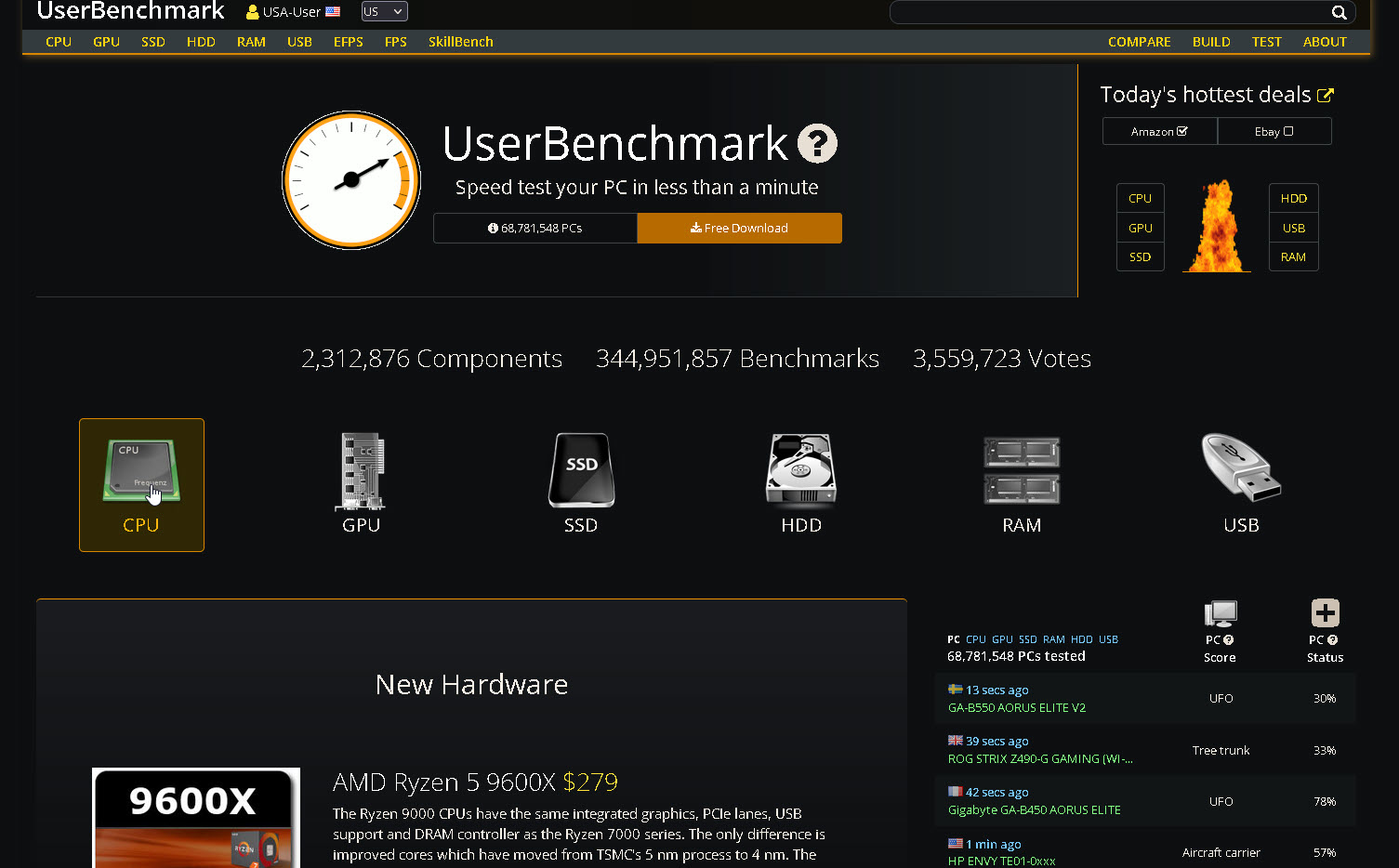Click the small HDD filter above PCs tested

click(1082, 639)
